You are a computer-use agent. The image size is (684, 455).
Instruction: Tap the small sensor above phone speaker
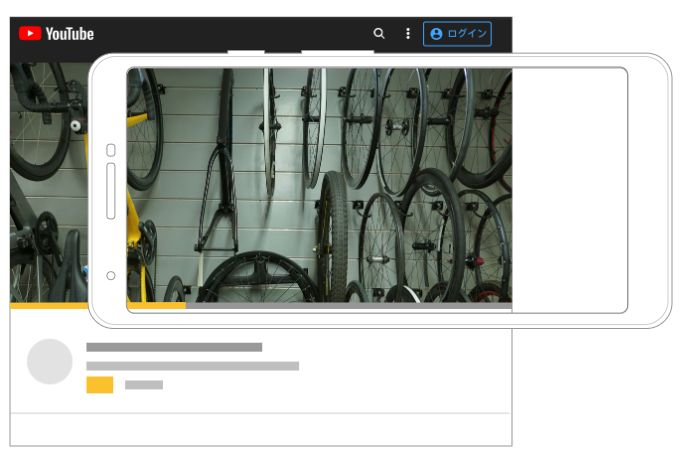coord(110,150)
